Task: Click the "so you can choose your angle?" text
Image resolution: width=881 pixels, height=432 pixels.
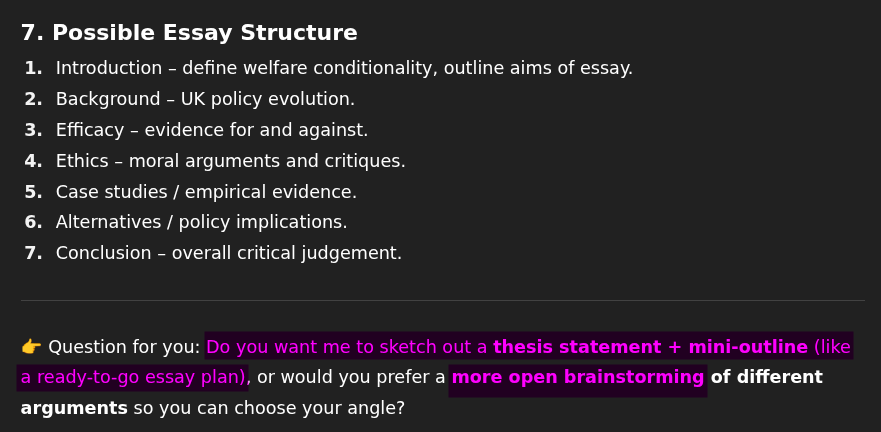Action: [x=269, y=409]
